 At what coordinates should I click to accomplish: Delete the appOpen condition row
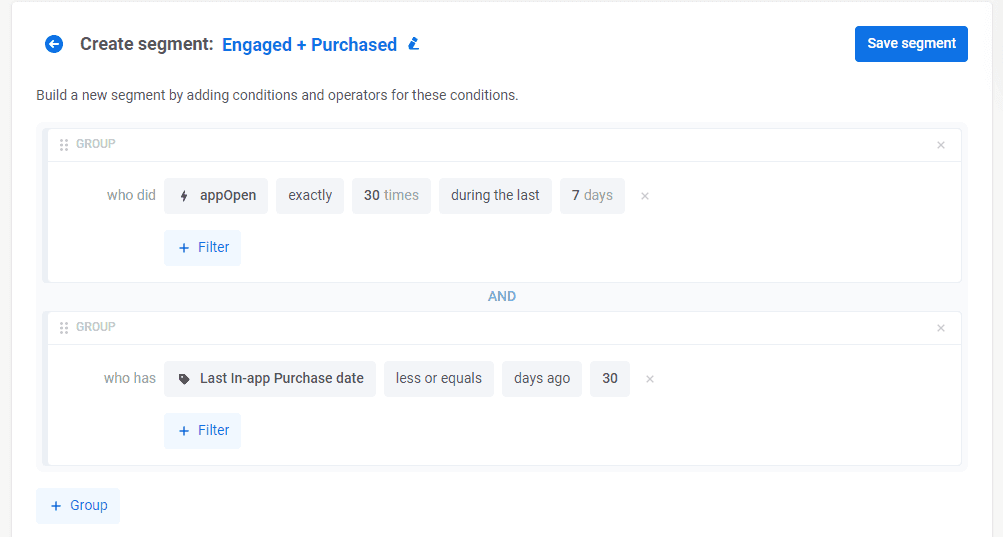click(645, 196)
